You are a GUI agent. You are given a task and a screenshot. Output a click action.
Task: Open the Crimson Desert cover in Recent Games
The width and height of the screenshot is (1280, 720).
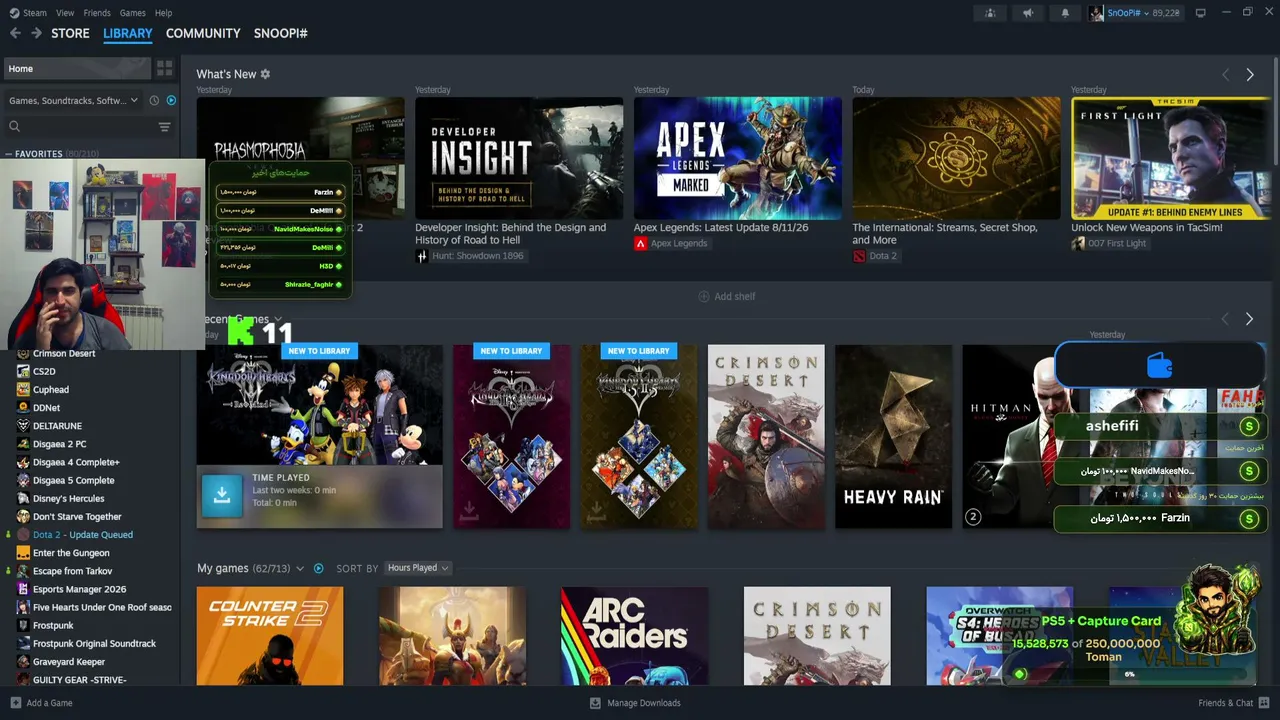pos(766,437)
